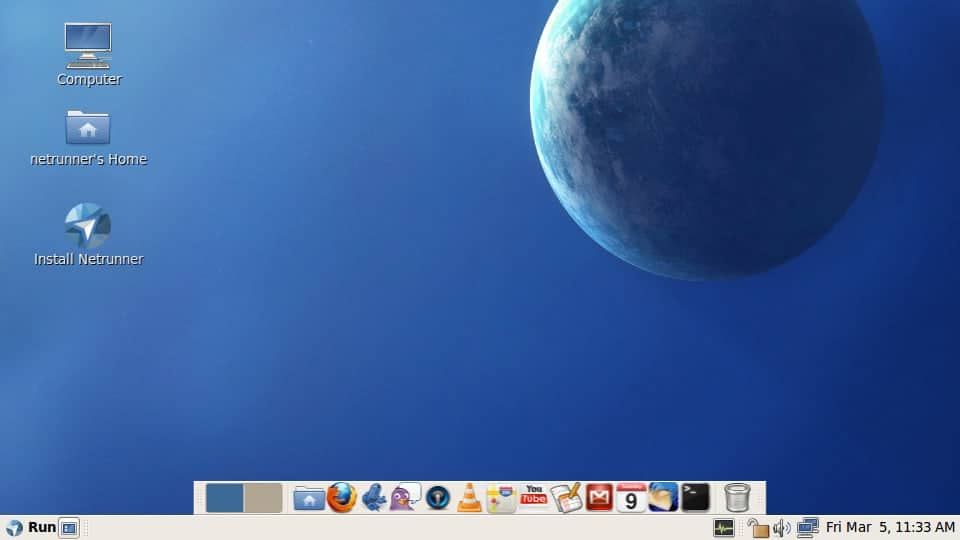Open the system monitor tray applet
960x540 pixels.
[x=724, y=528]
